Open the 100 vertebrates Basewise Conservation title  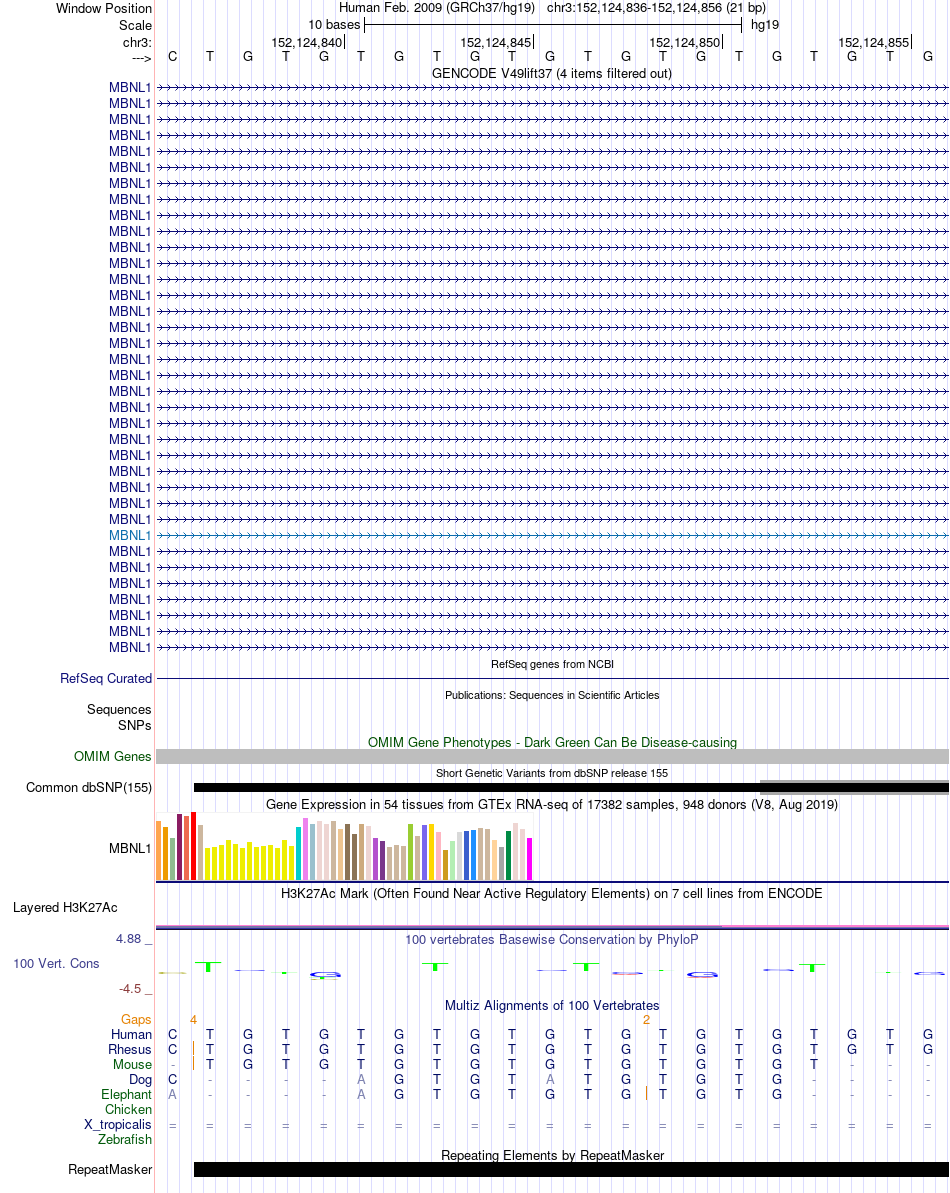pos(552,940)
